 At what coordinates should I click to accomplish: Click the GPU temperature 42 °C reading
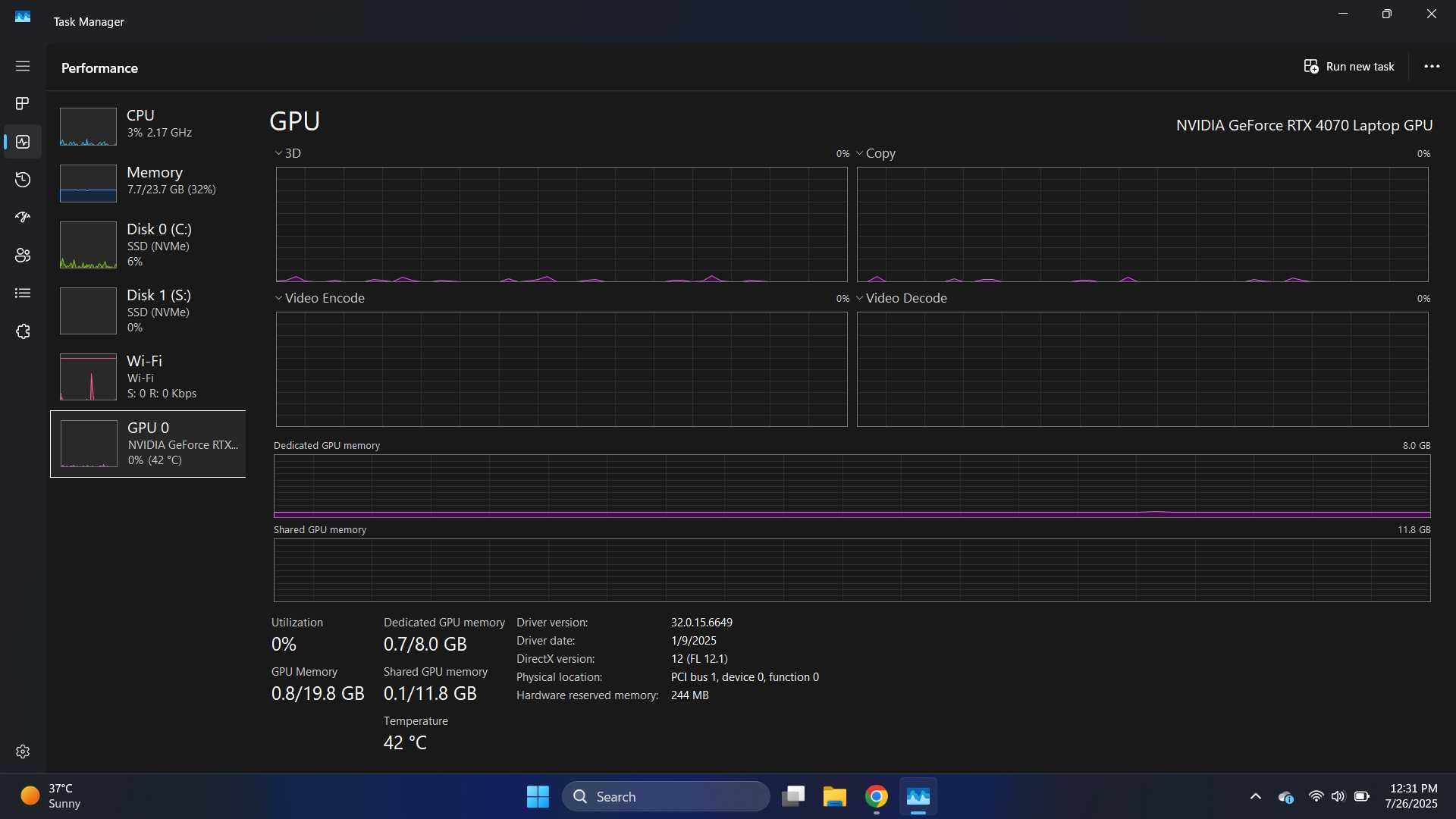[405, 742]
